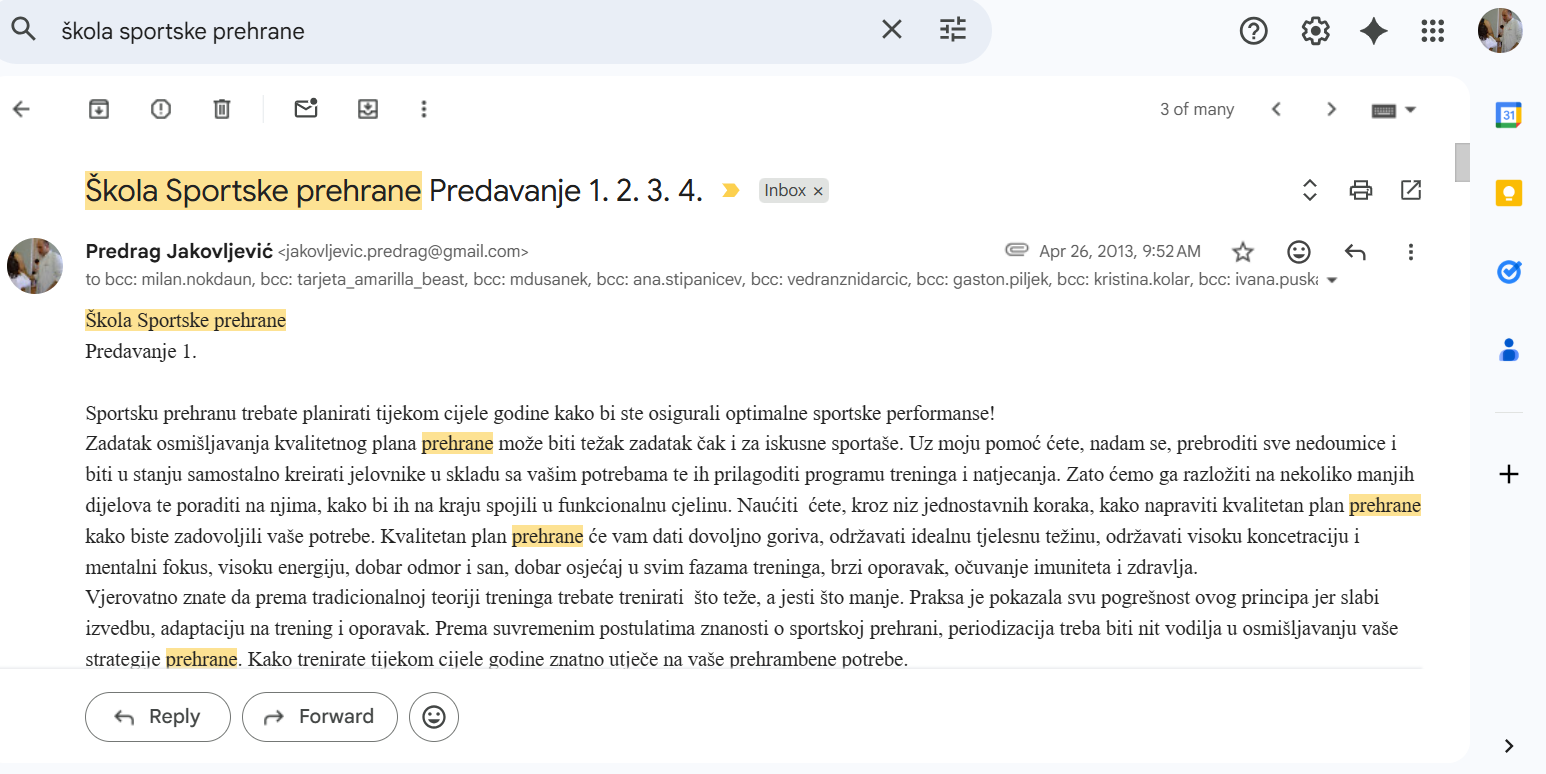The height and width of the screenshot is (774, 1546).
Task: Clear the search query with X
Action: point(891,30)
